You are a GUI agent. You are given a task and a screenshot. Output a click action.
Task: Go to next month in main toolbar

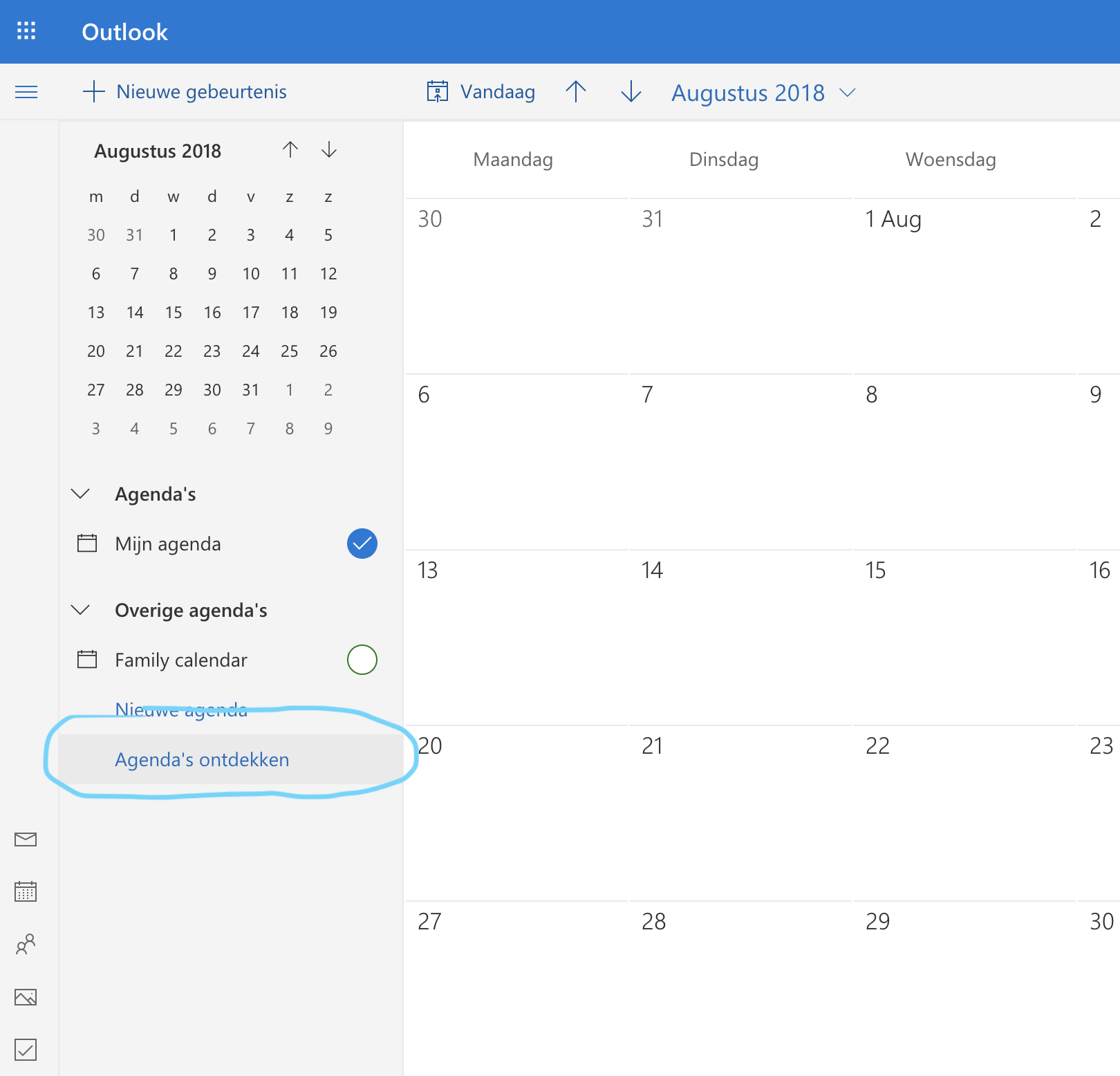tap(631, 92)
